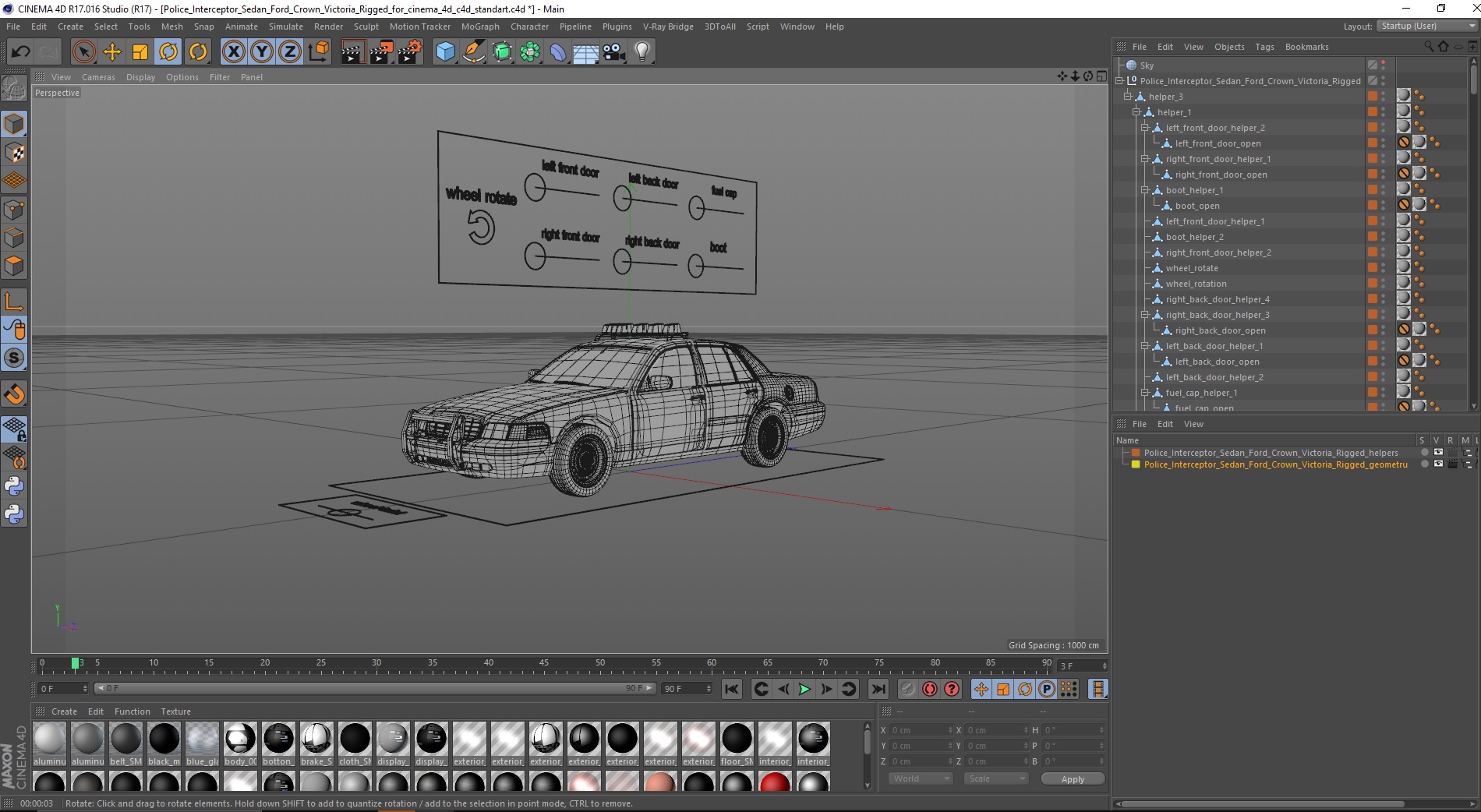Click Render View clapperboard icon
Image resolution: width=1481 pixels, height=812 pixels.
[352, 51]
